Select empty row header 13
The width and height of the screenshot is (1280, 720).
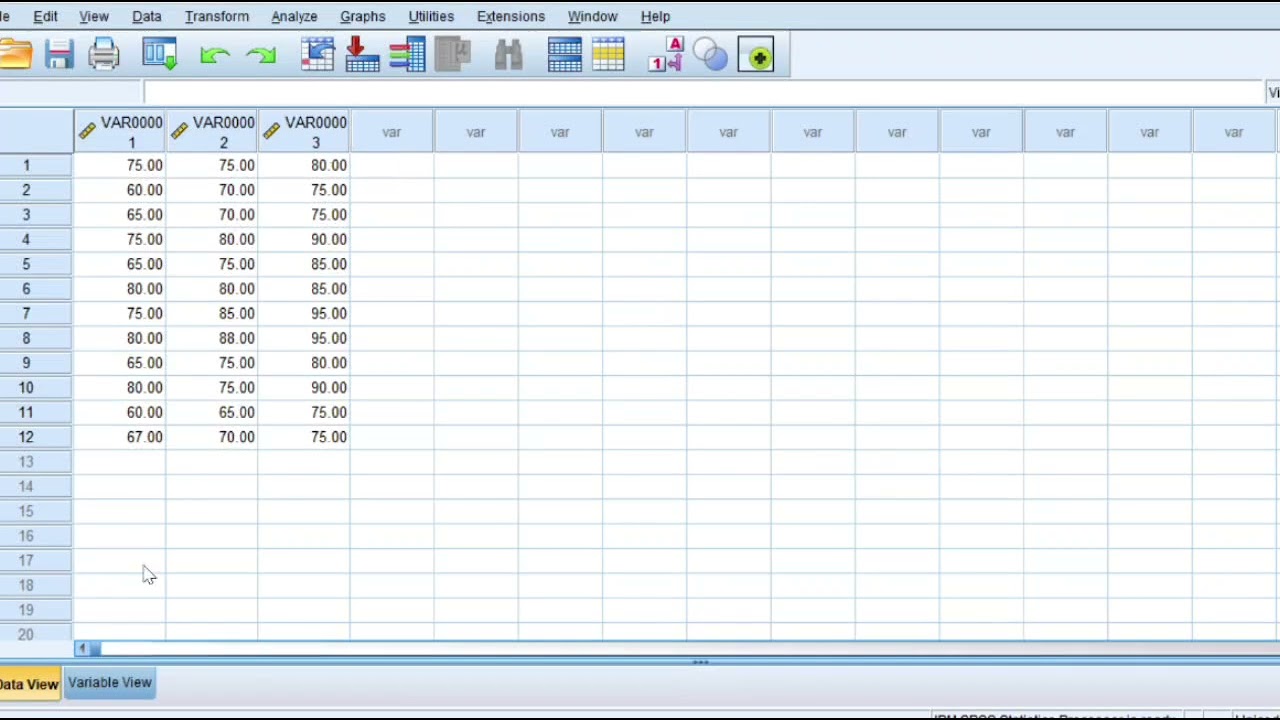(x=36, y=461)
